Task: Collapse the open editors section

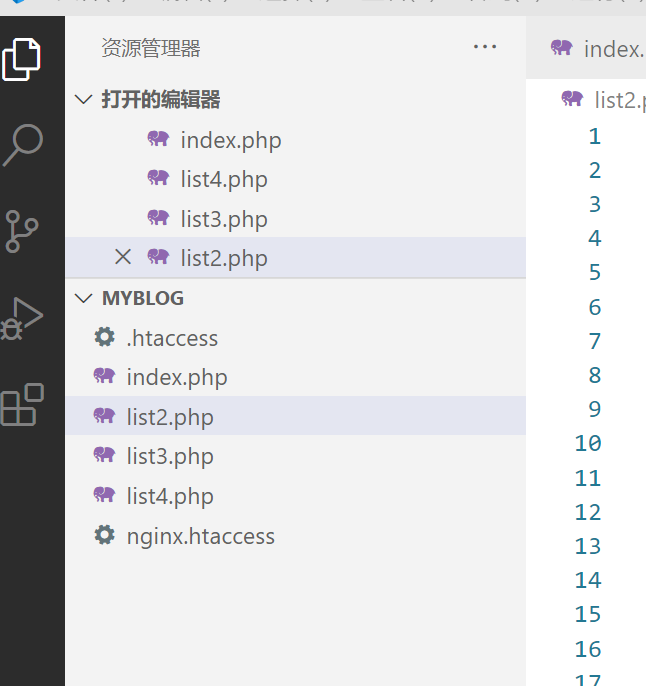Action: (83, 100)
